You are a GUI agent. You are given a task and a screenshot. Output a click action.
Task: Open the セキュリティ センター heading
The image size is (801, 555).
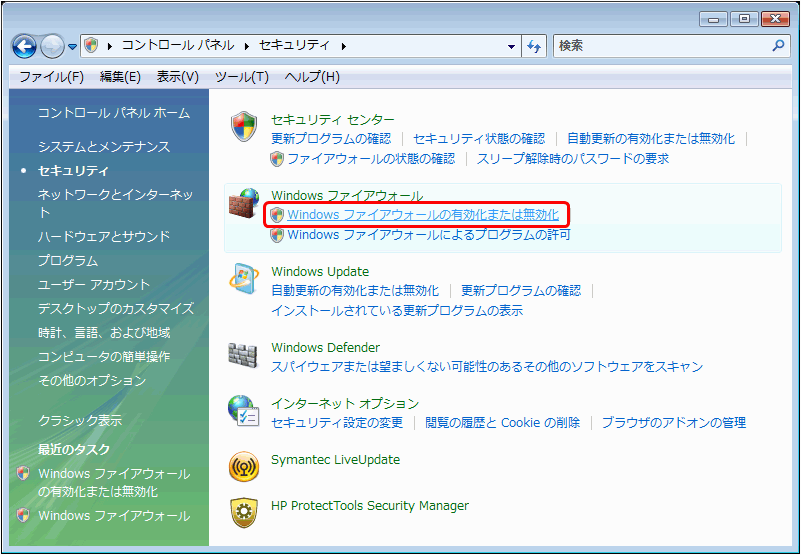coord(333,120)
